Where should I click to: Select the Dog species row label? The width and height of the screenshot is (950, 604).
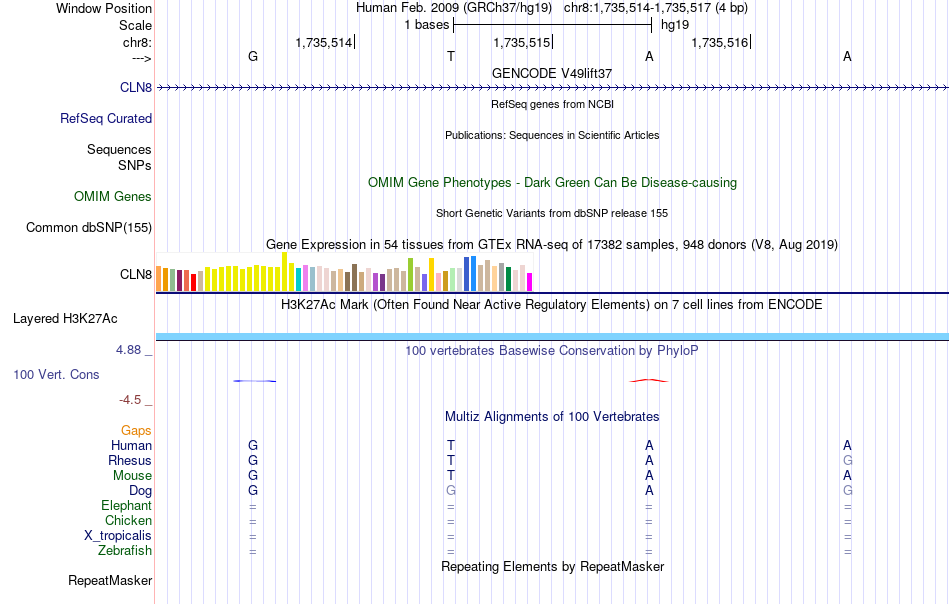click(x=140, y=491)
